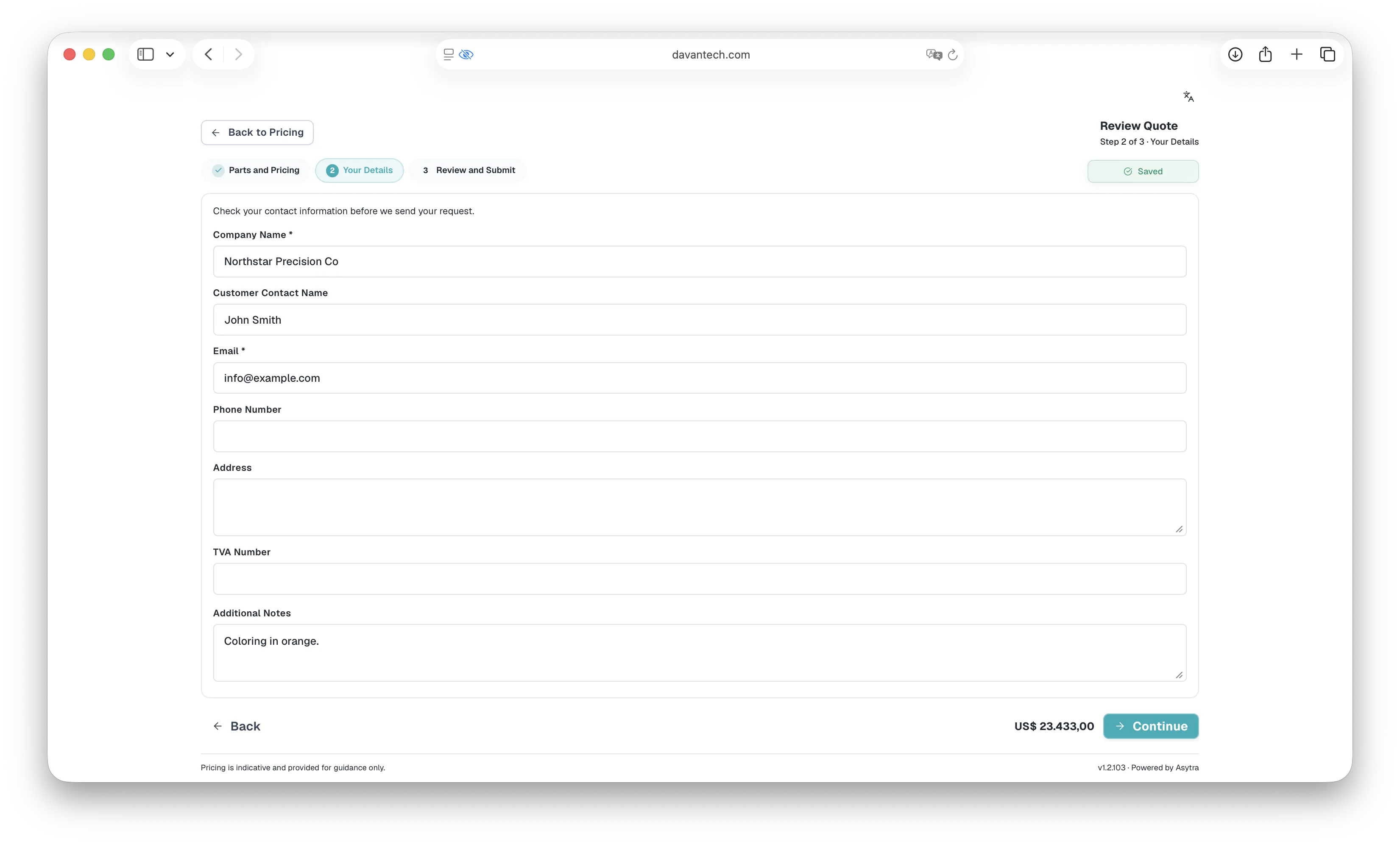Switch to the Parts and Pricing step
The height and width of the screenshot is (845, 1400).
256,171
